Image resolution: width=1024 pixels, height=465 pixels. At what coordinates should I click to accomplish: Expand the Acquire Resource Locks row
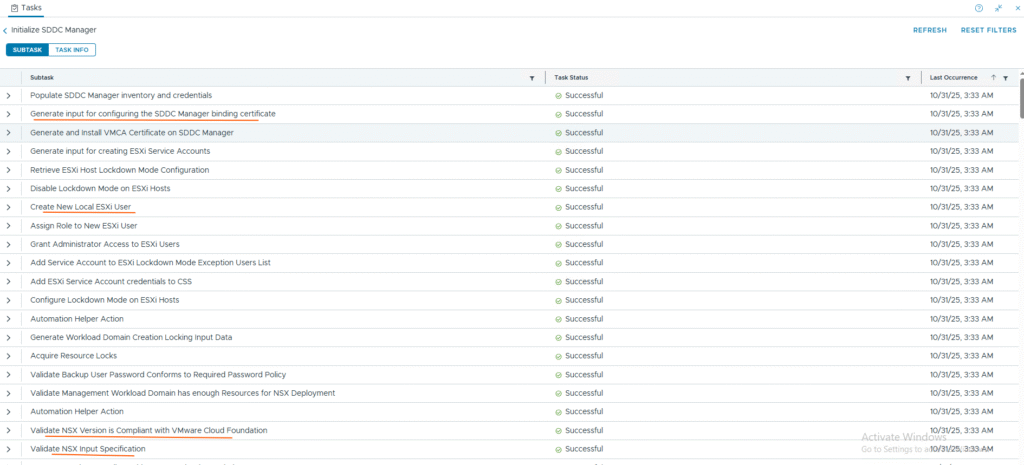tap(8, 356)
